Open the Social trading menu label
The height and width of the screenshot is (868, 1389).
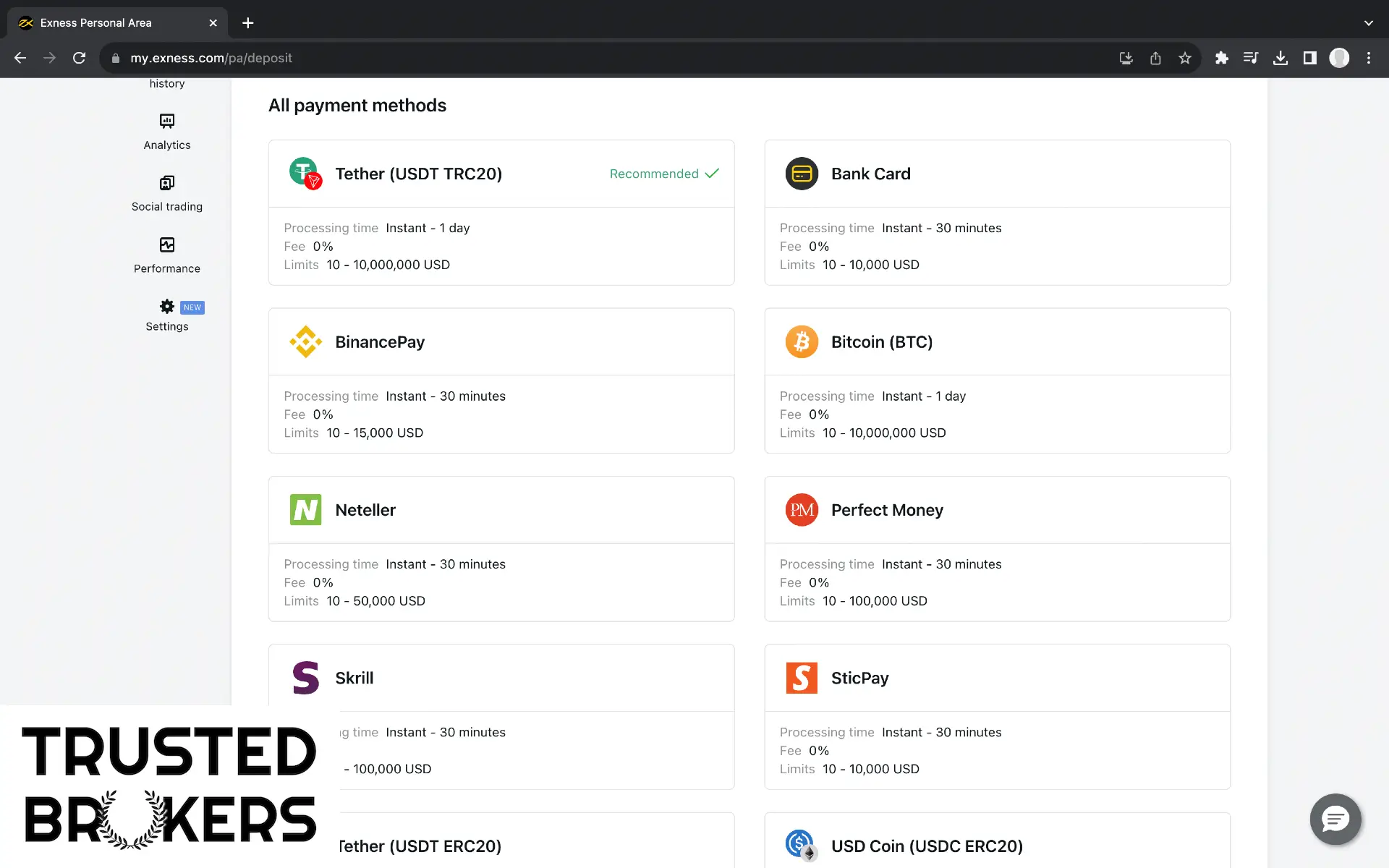[x=167, y=207]
